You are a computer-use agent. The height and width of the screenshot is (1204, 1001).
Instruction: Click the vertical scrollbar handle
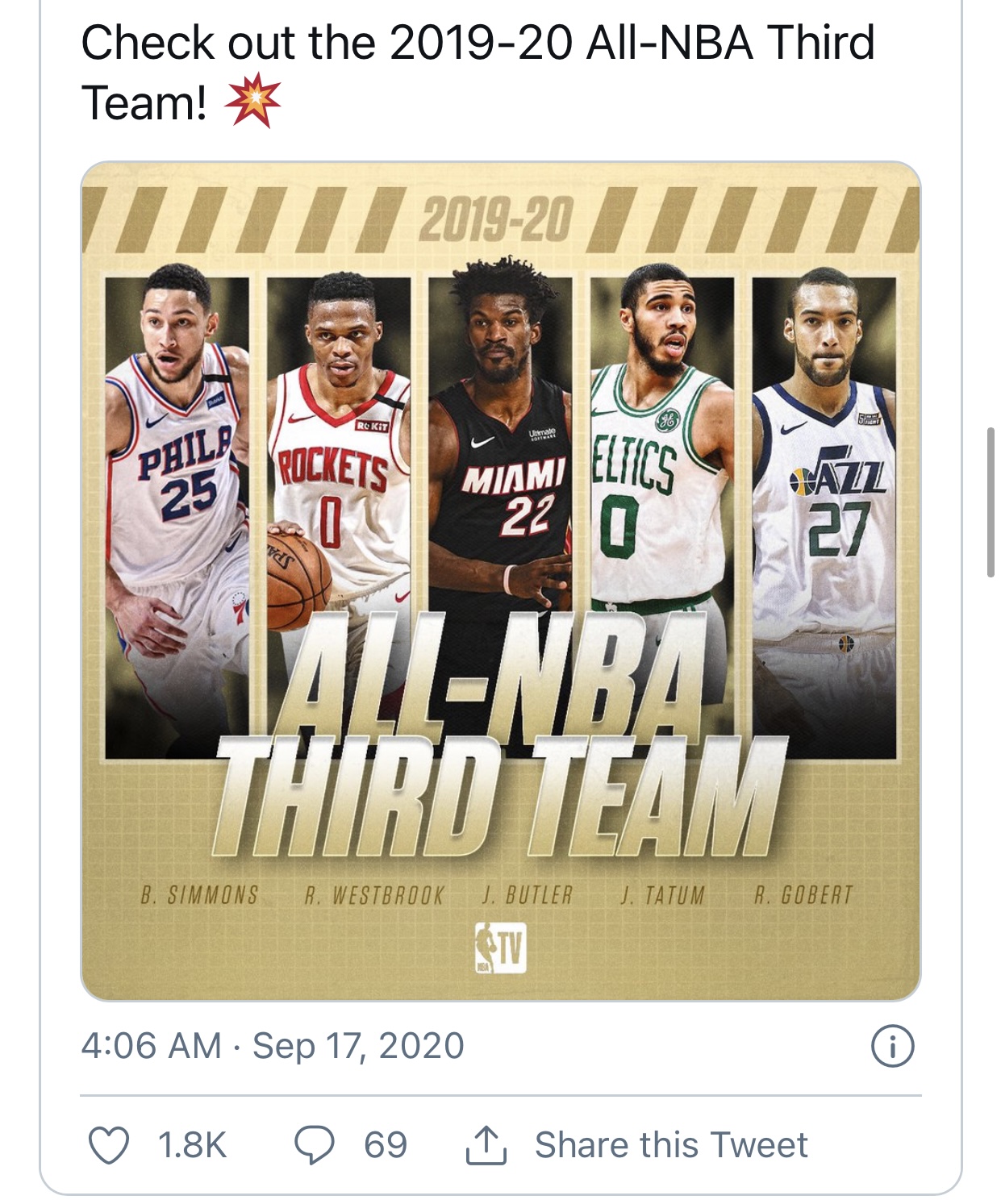[x=991, y=502]
